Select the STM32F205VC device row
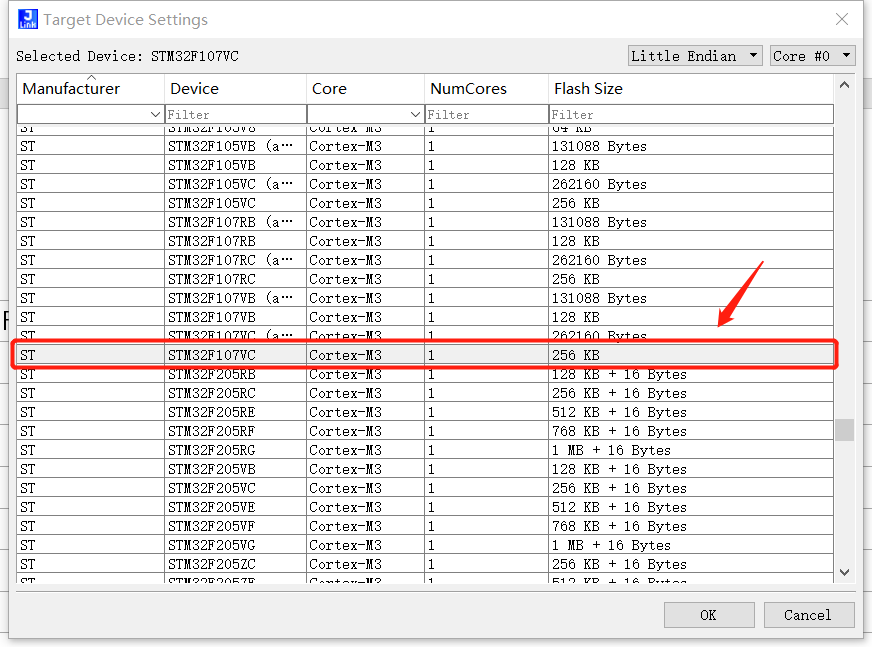The height and width of the screenshot is (647, 872). (x=425, y=488)
